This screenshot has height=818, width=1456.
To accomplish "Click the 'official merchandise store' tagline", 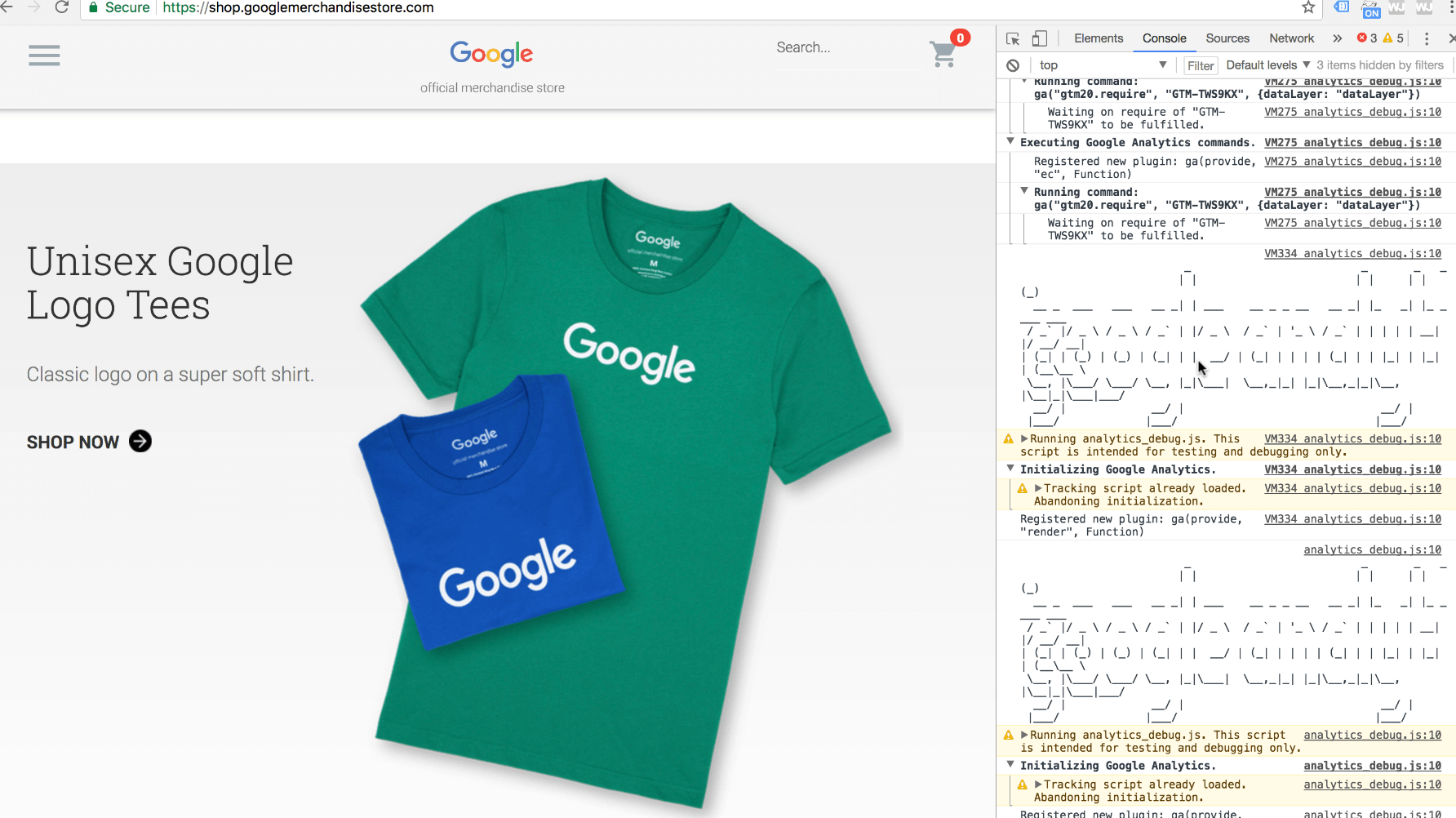I will [492, 88].
